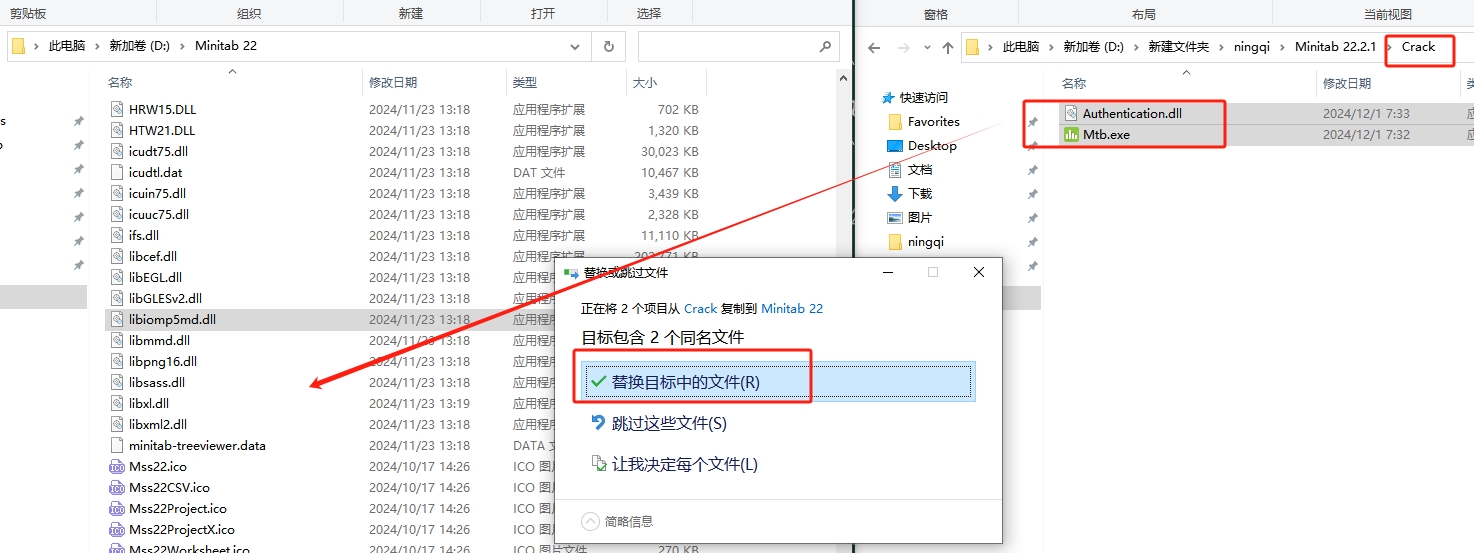Viewport: 1474px width, 553px height.
Task: Click 新加卷 (D:) breadcrumb in Minitab 22 window
Action: [x=140, y=46]
